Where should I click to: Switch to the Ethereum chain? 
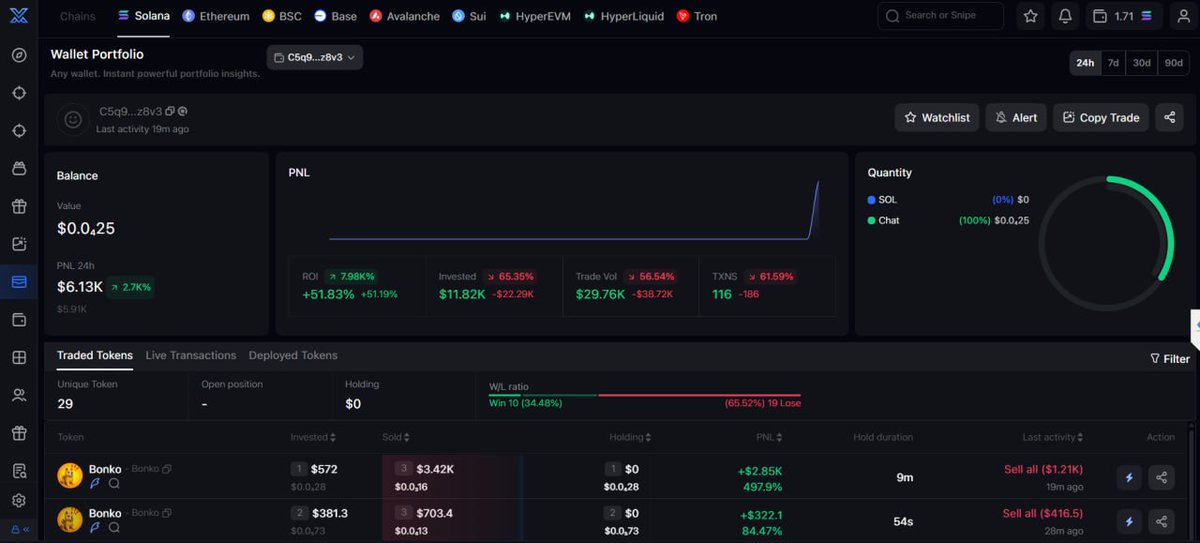pyautogui.click(x=216, y=16)
